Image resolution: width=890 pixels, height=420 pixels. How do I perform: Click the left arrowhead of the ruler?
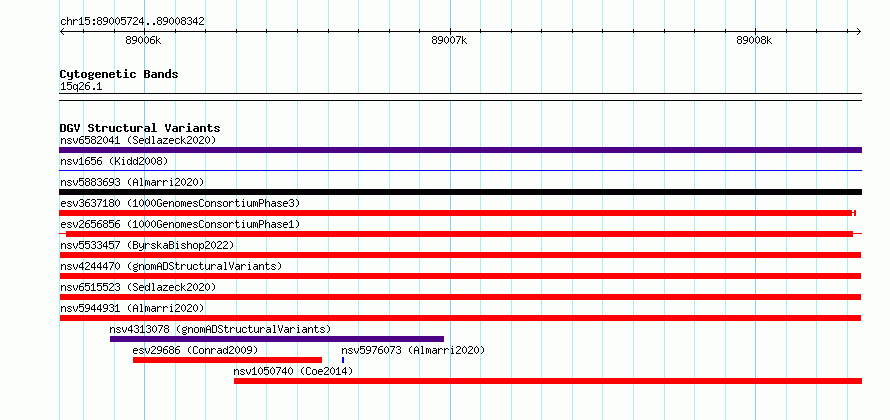62,31
